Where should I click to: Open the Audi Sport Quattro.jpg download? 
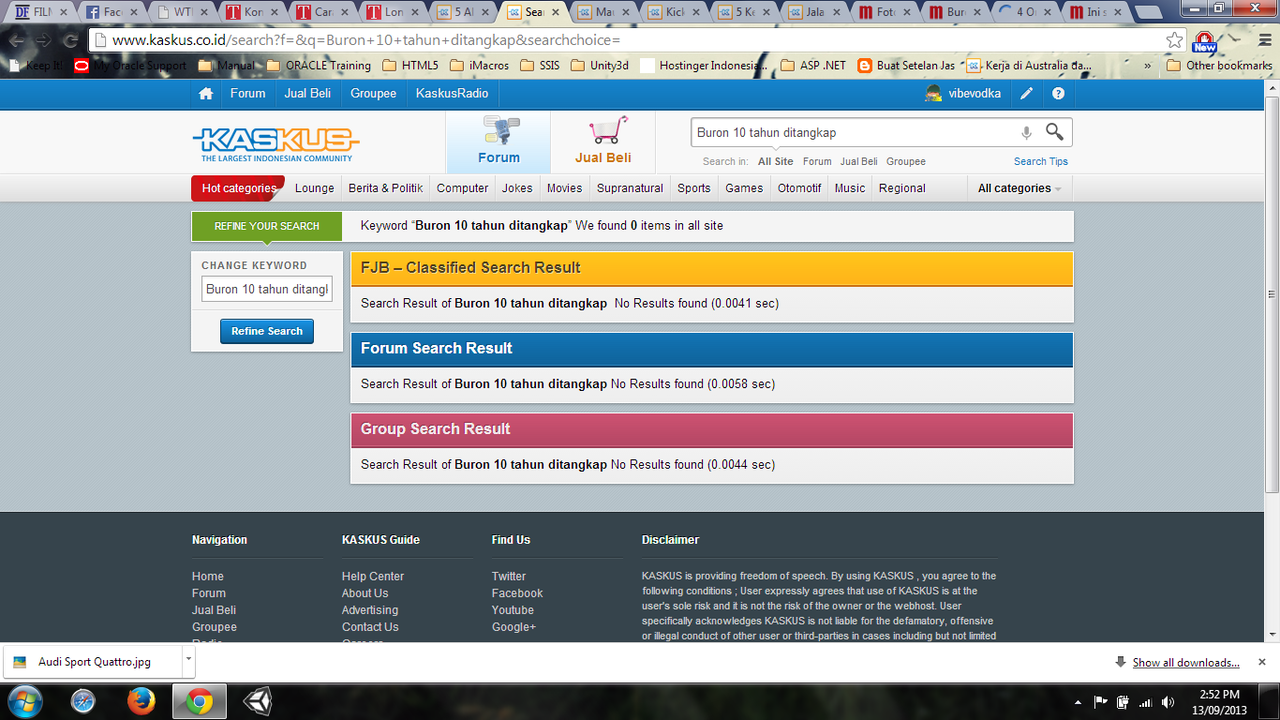pyautogui.click(x=95, y=662)
